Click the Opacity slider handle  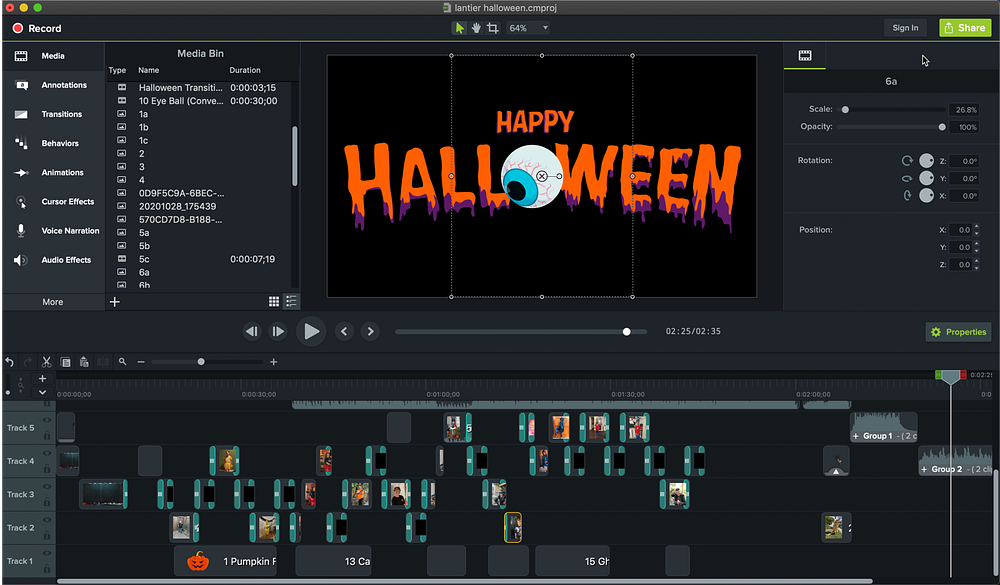click(942, 127)
